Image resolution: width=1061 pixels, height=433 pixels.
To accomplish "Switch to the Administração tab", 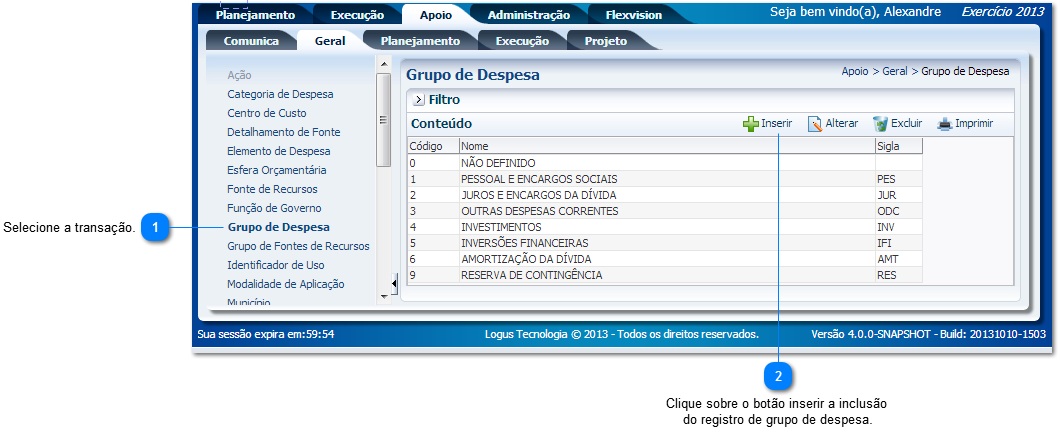I will click(x=528, y=15).
